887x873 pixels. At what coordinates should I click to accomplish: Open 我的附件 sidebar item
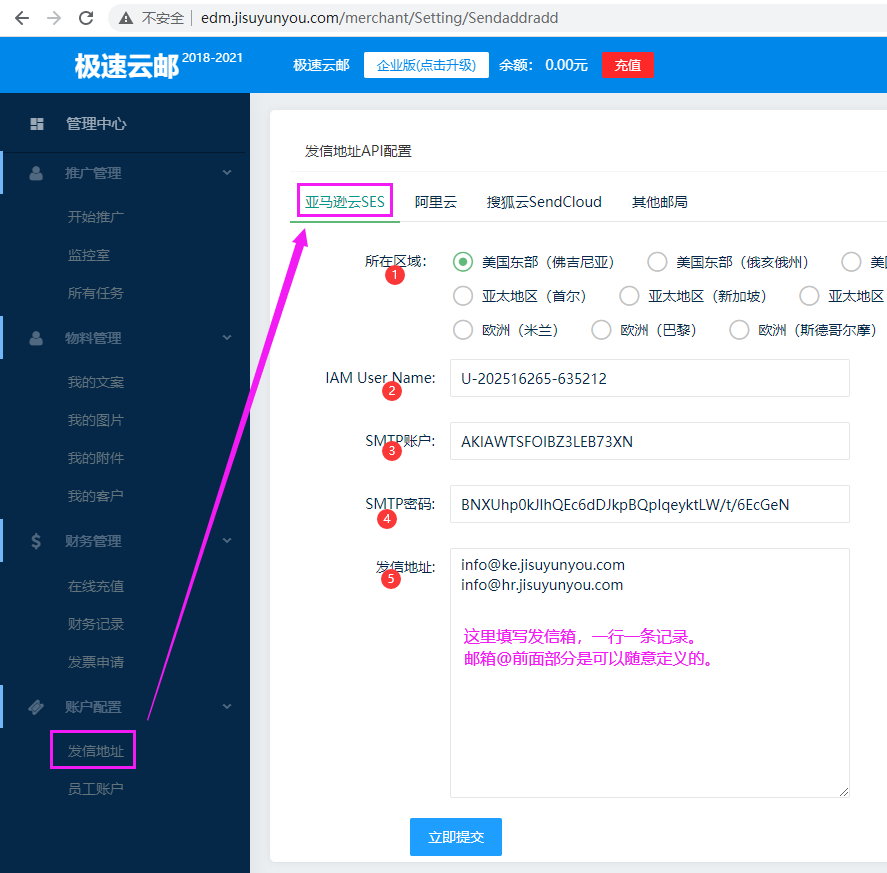96,458
